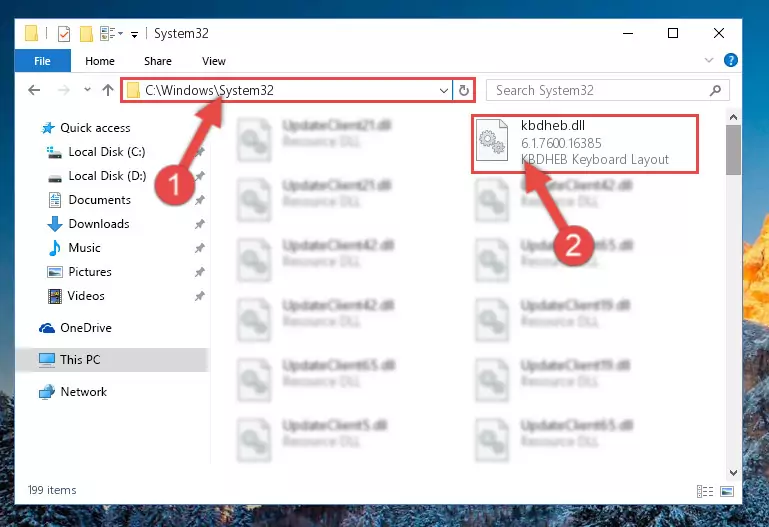Click the pin icon beside Downloads
This screenshot has width=769, height=527.
[199, 224]
